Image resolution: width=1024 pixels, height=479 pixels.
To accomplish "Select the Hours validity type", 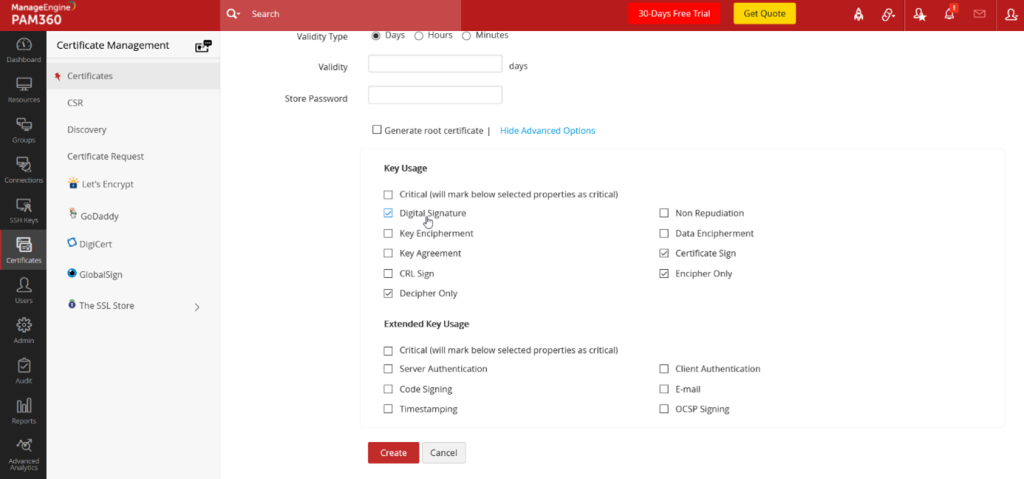I will click(x=419, y=36).
